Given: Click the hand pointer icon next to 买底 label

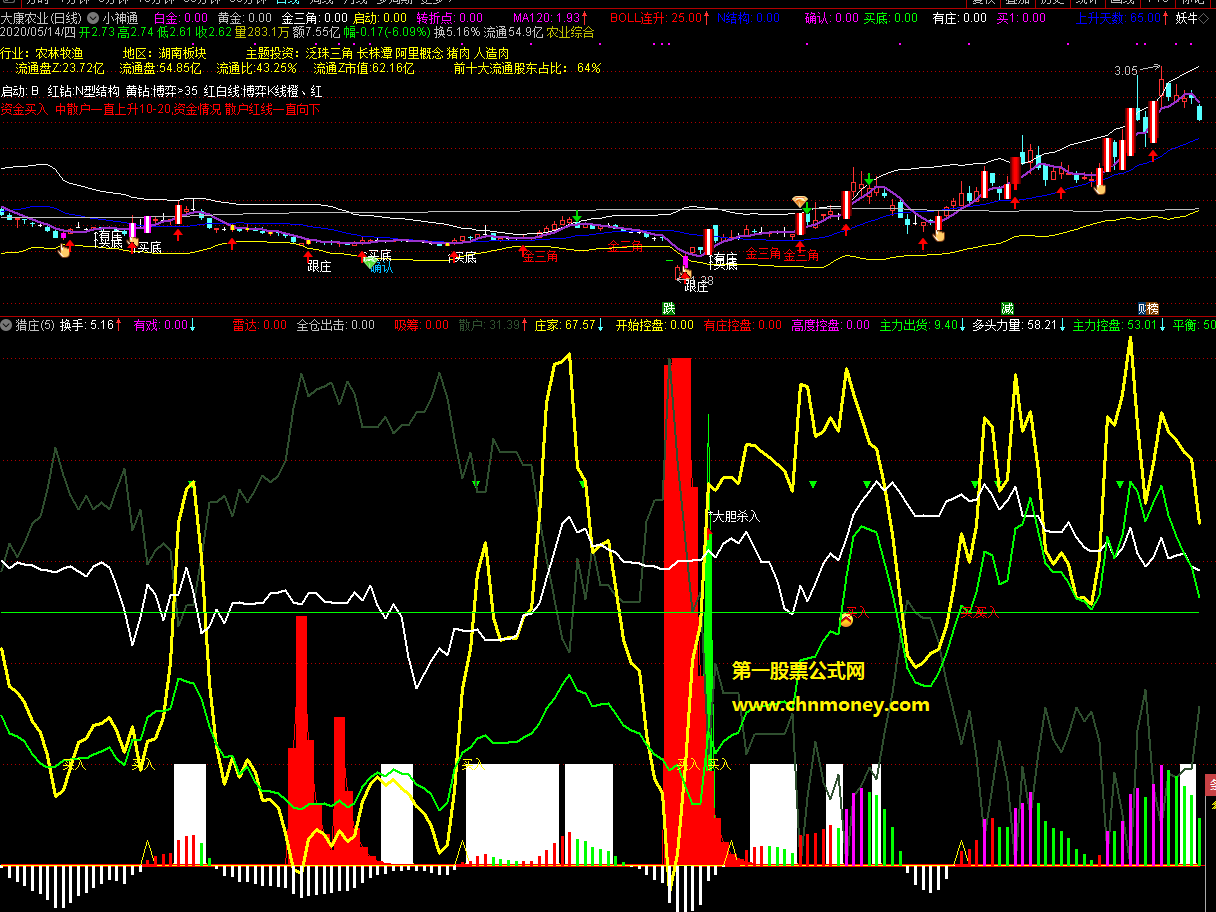Looking at the screenshot, I should 133,243.
